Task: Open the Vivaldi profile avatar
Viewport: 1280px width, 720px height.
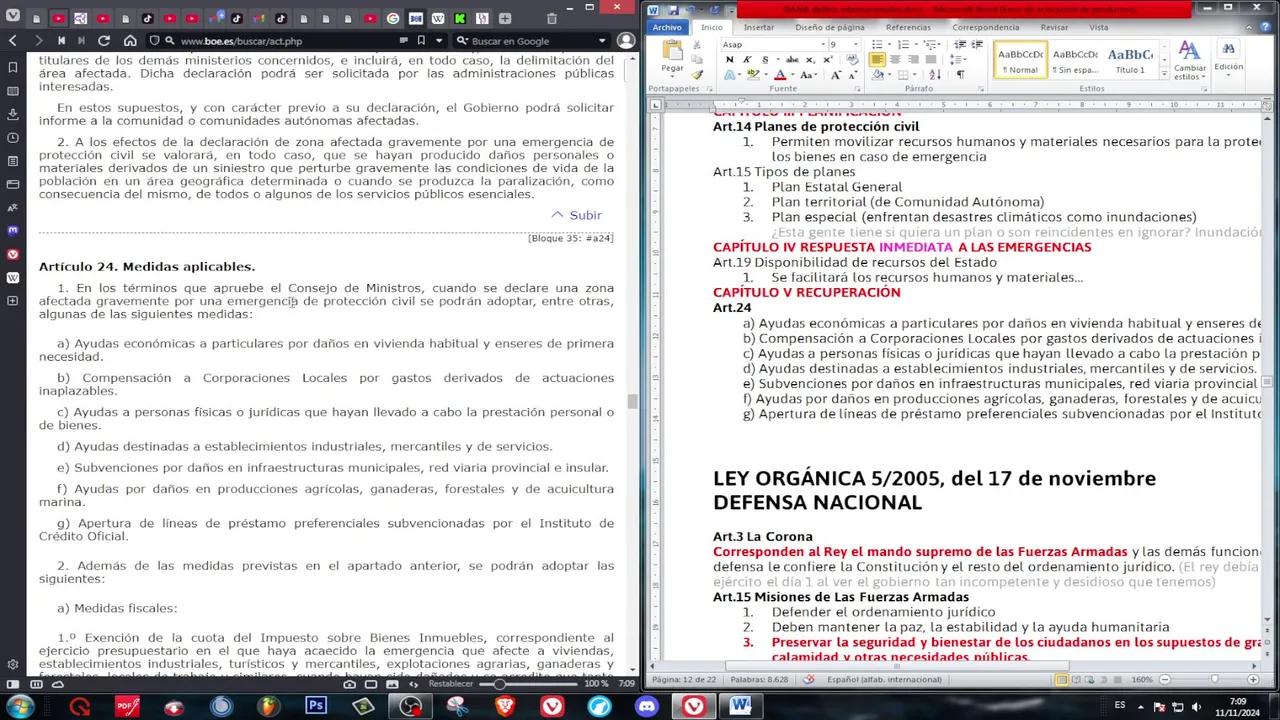Action: pos(626,41)
